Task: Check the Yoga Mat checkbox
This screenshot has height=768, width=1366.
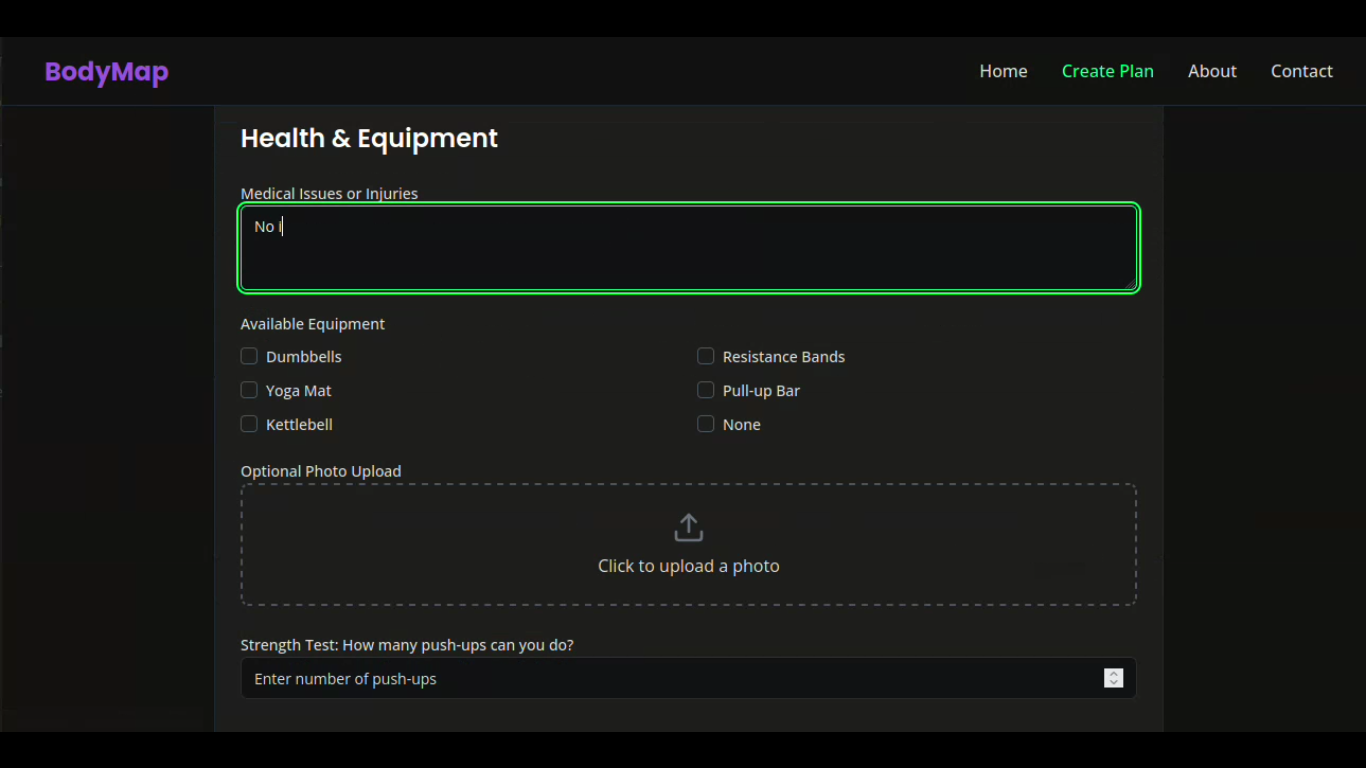Action: click(x=249, y=390)
